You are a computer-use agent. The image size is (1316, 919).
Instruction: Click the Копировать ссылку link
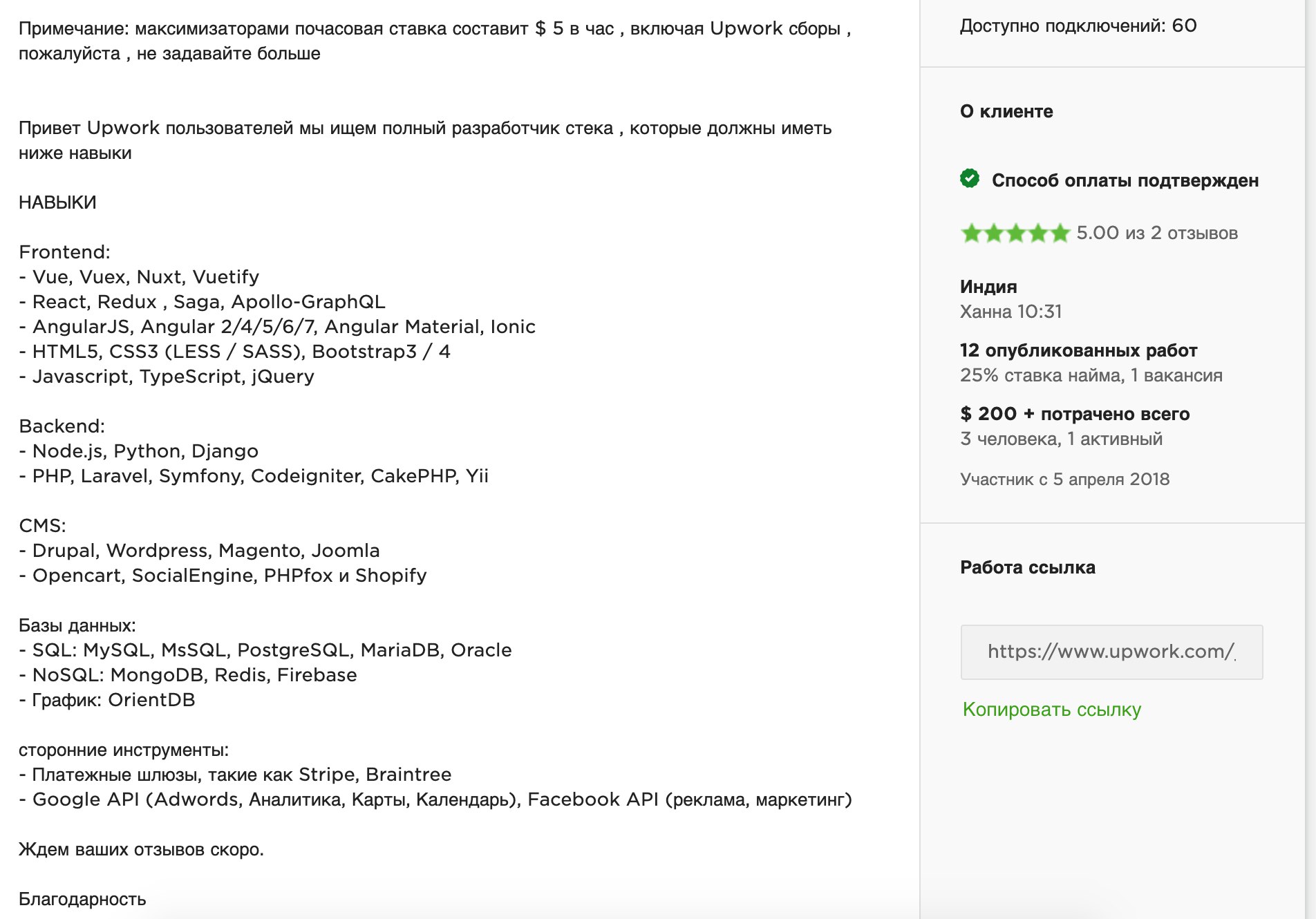tap(1051, 710)
